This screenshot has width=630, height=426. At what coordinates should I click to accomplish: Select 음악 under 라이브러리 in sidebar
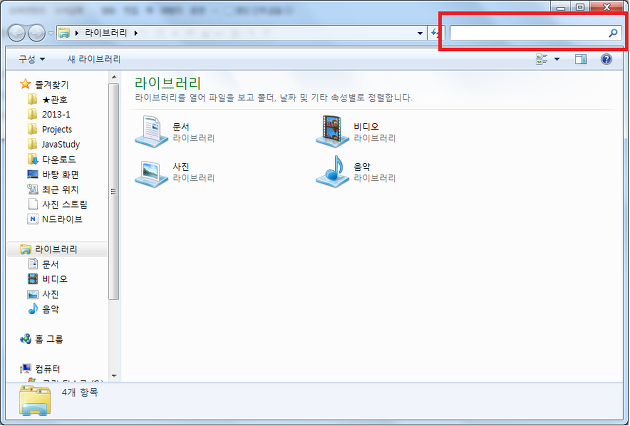pyautogui.click(x=51, y=309)
